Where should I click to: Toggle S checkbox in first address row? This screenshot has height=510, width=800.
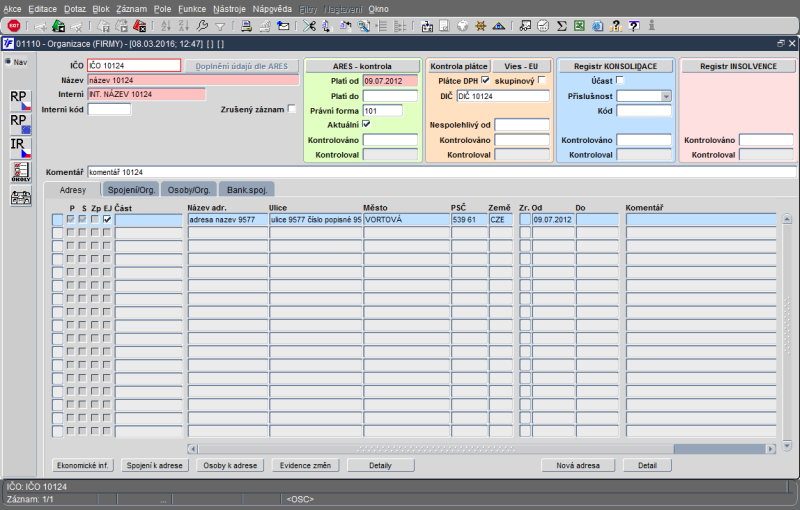coord(83,219)
